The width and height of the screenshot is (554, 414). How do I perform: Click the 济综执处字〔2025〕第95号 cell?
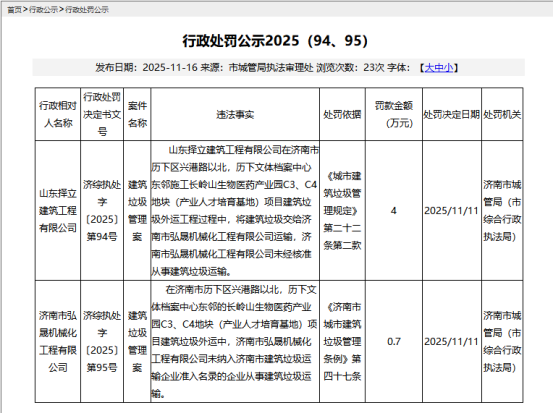pos(102,342)
